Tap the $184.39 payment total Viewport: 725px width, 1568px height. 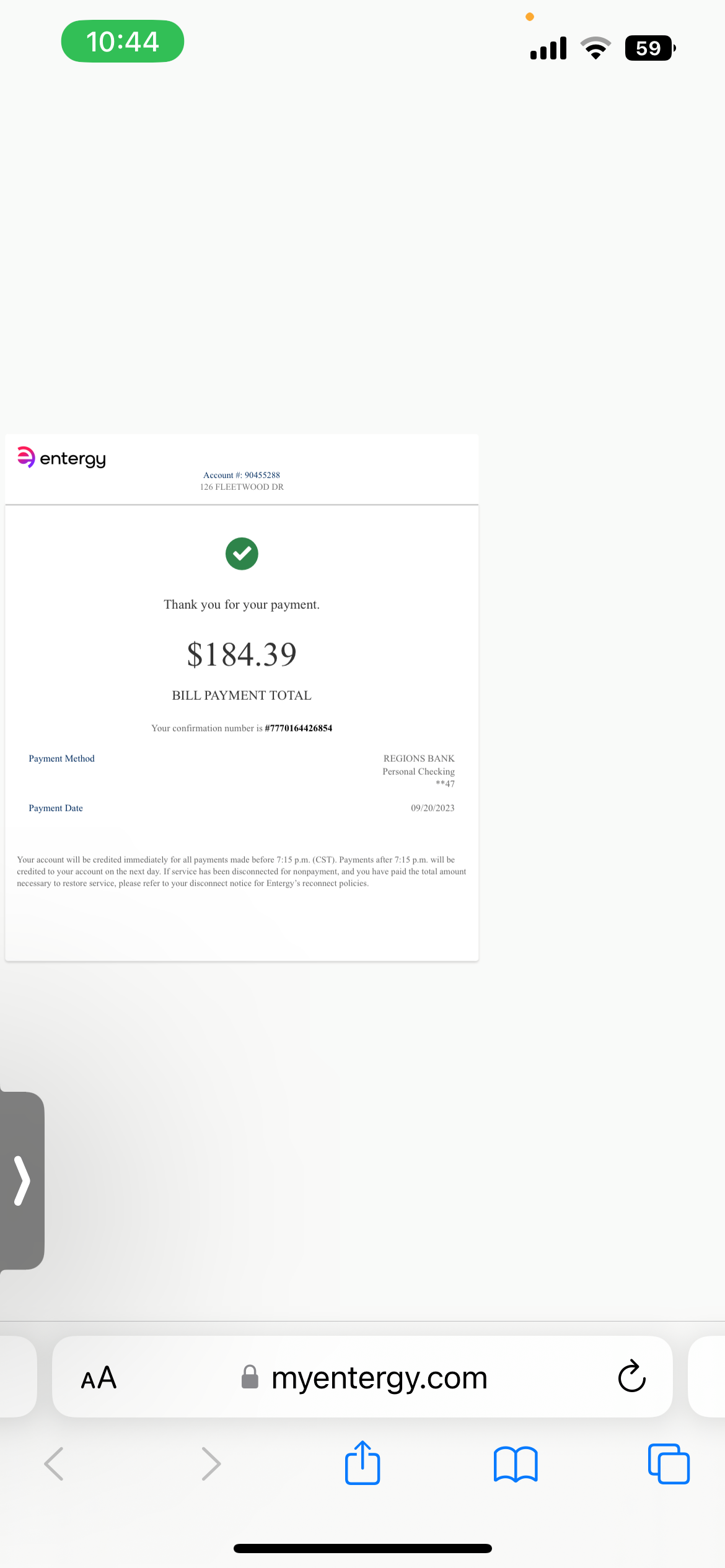(x=242, y=655)
